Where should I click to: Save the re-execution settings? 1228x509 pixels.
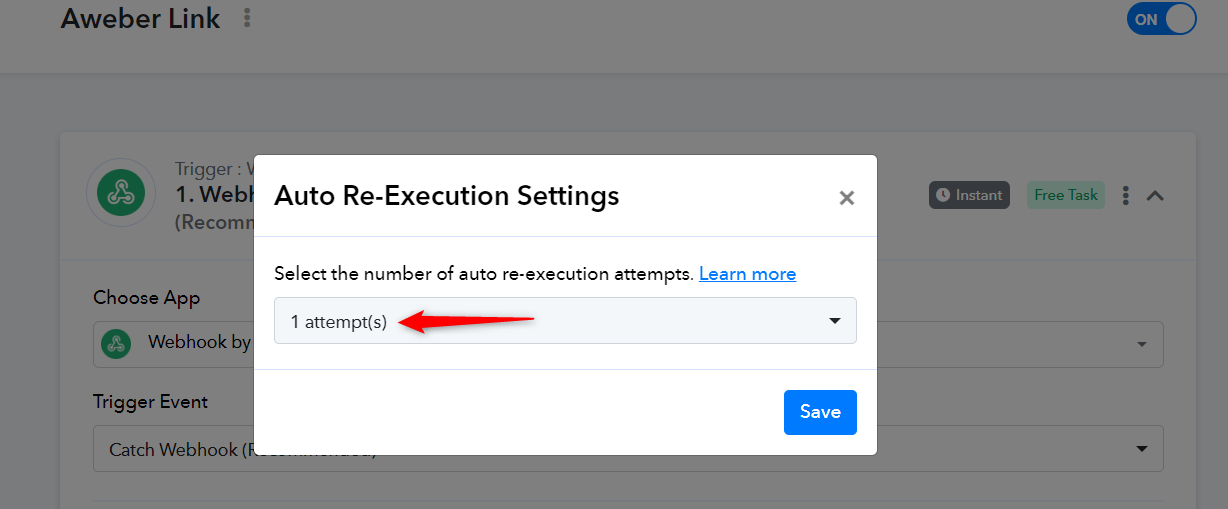click(x=820, y=412)
